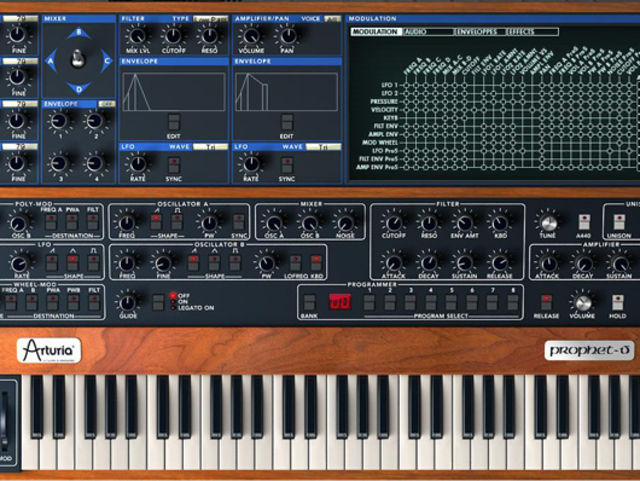Viewport: 640px width, 481px height.
Task: Toggle the UNISON switch
Action: point(619,222)
